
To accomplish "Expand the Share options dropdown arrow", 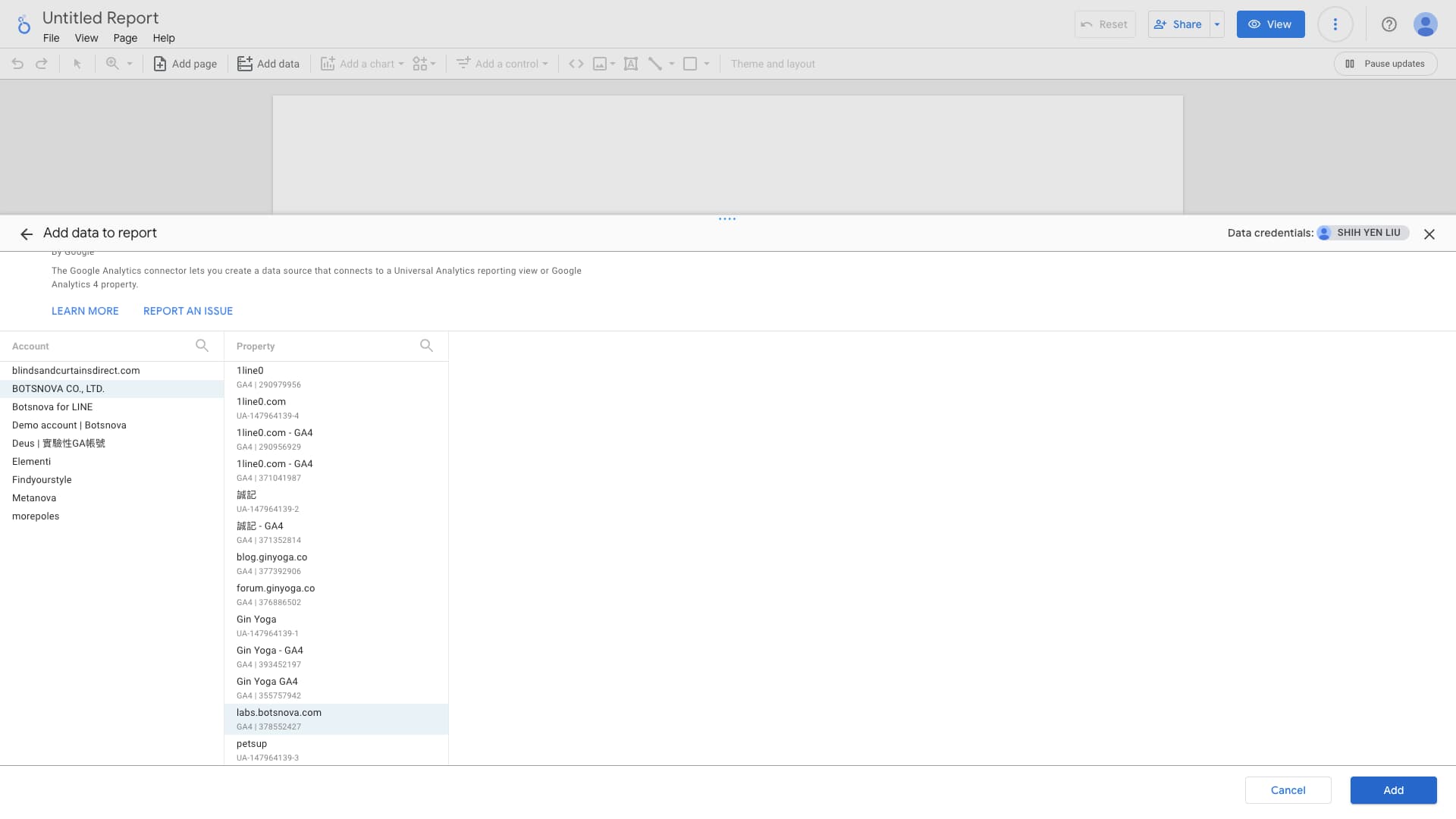I will (1217, 24).
